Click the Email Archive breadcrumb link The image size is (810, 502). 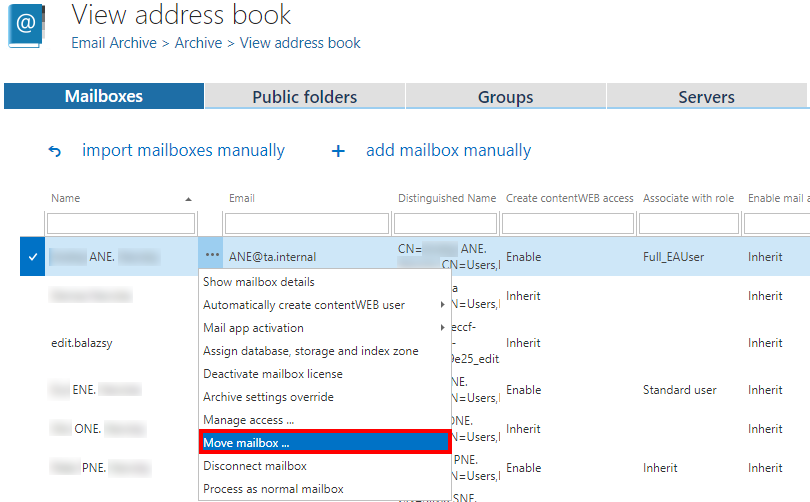(x=114, y=43)
